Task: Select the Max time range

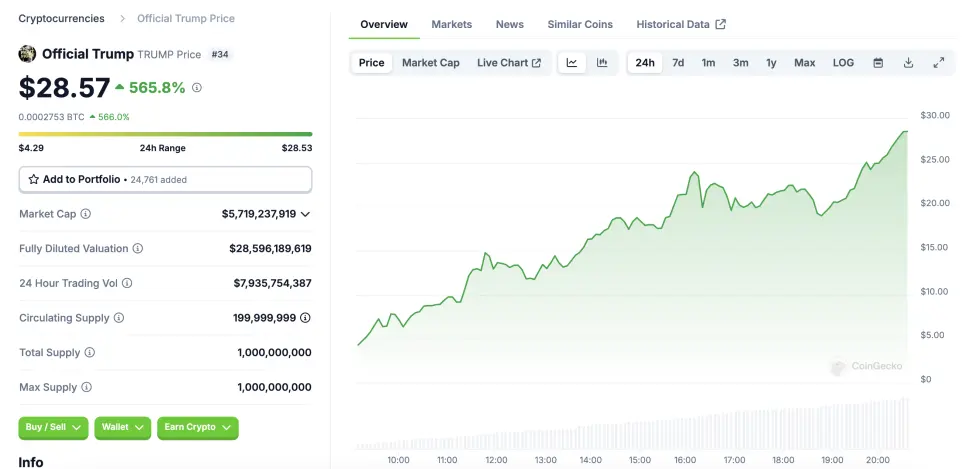Action: 805,63
